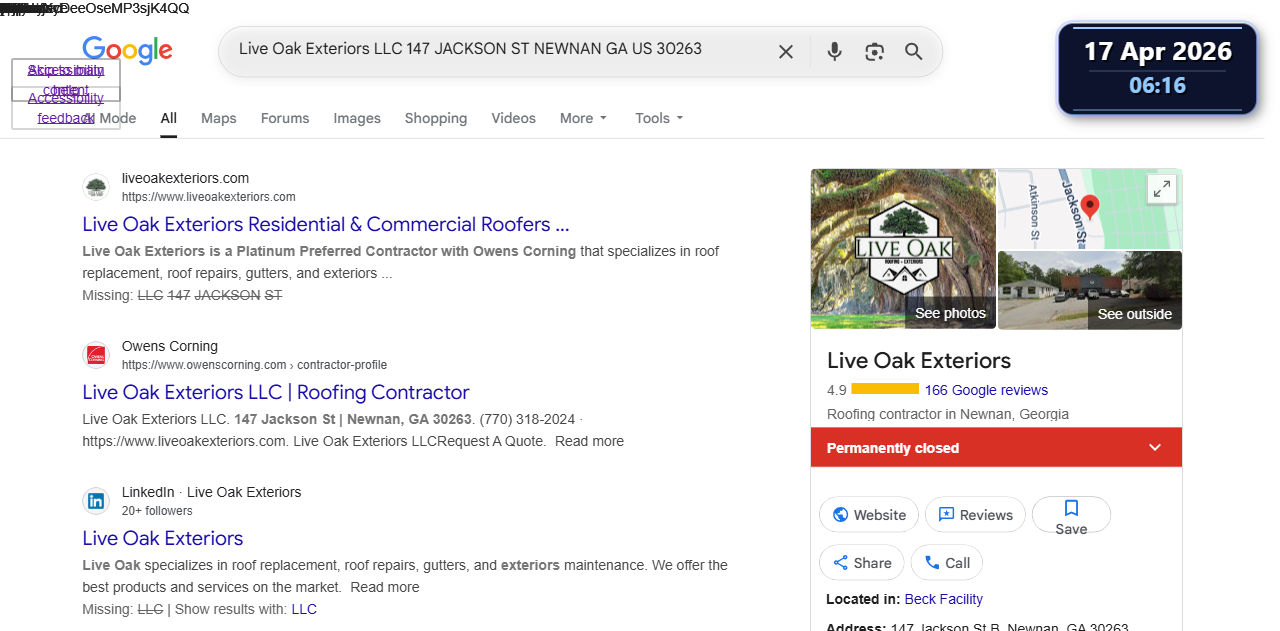Viewport: 1280px width, 631px height.
Task: Expand the map with the fullscreen icon
Action: tap(1161, 189)
